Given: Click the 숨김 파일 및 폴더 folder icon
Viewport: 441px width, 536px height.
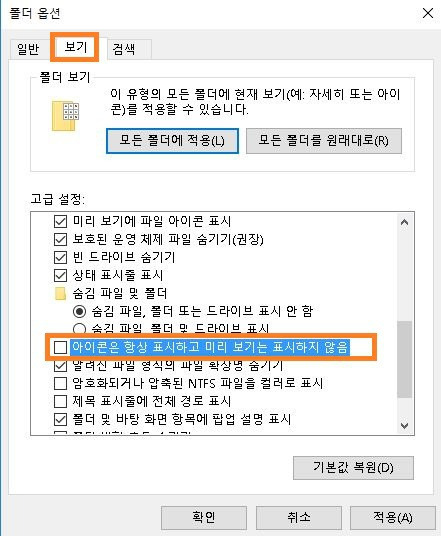Looking at the screenshot, I should [60, 293].
